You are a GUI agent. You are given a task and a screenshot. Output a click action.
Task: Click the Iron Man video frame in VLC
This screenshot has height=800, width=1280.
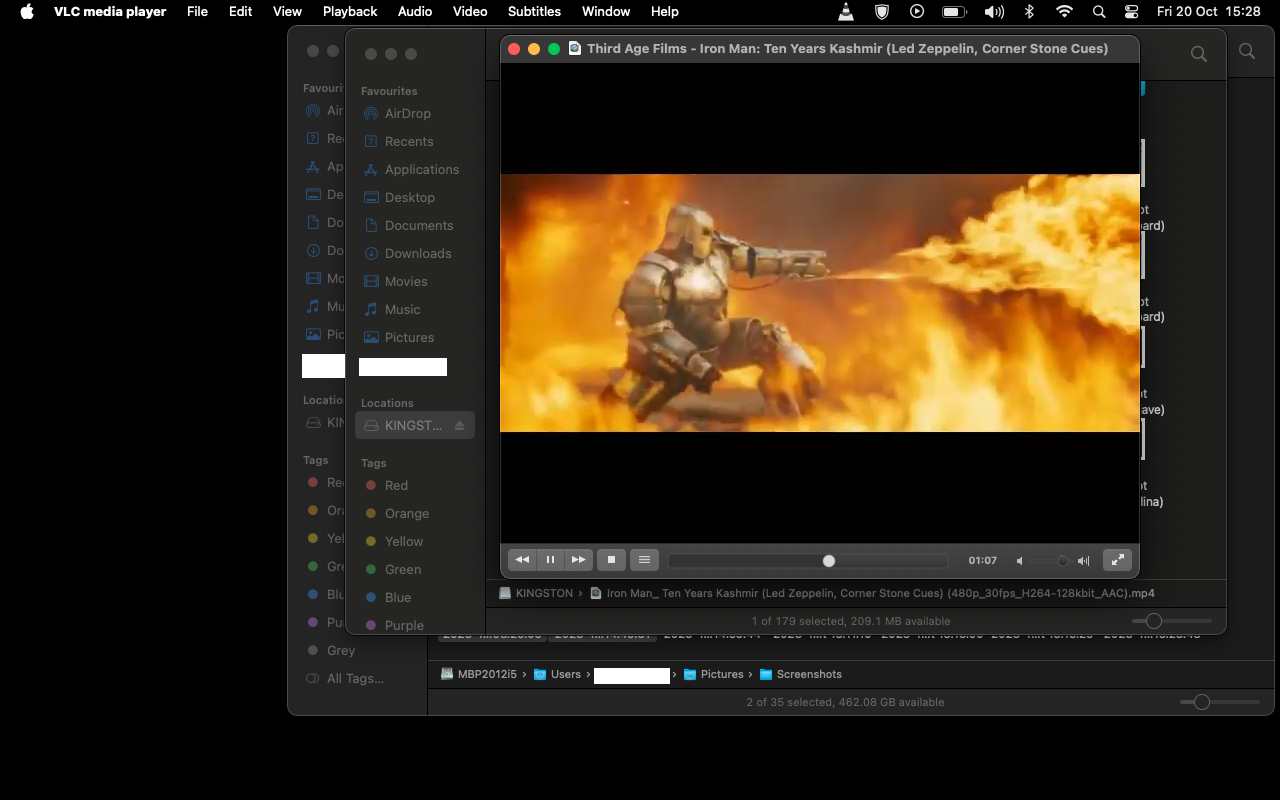pyautogui.click(x=819, y=303)
